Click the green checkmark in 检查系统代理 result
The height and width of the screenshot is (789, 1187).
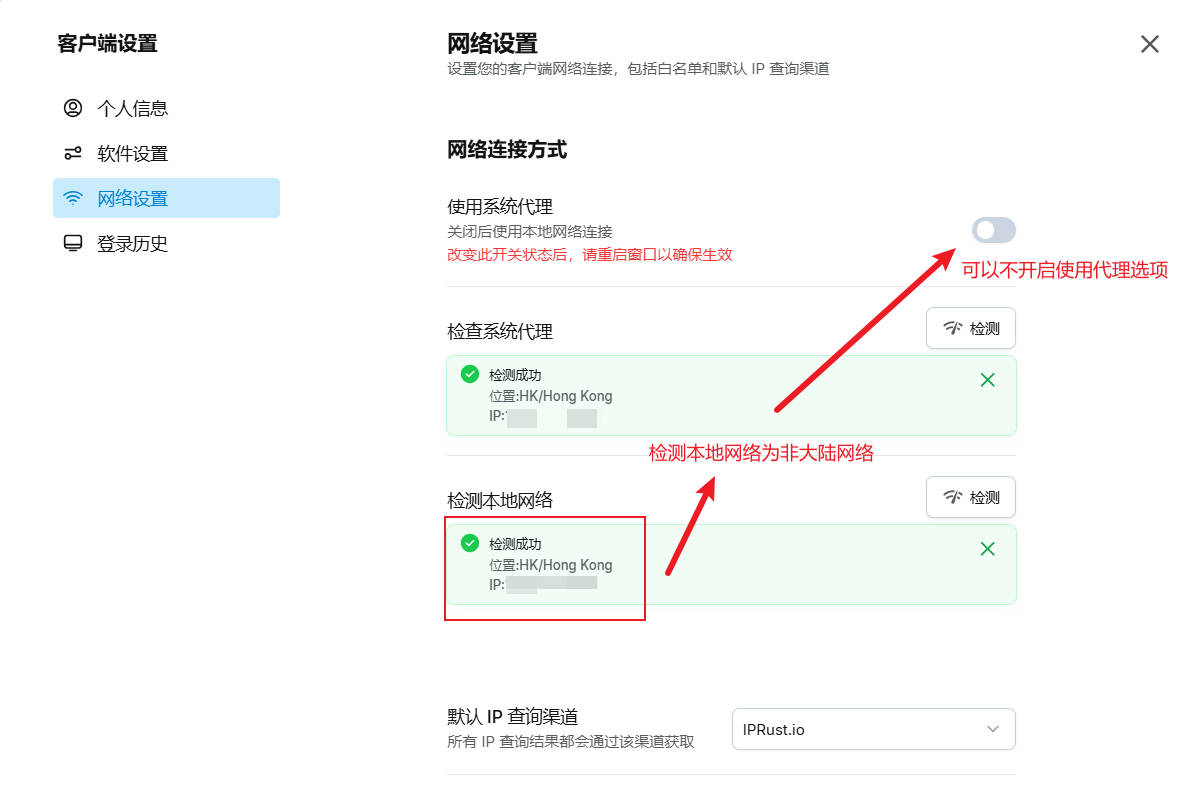coord(469,374)
